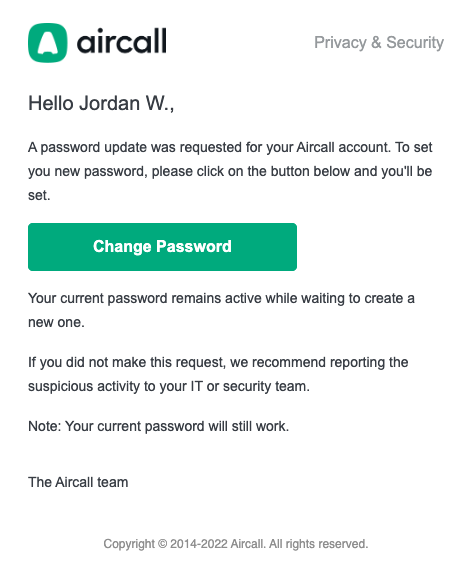Click the password update requested paragraph

coord(230,171)
